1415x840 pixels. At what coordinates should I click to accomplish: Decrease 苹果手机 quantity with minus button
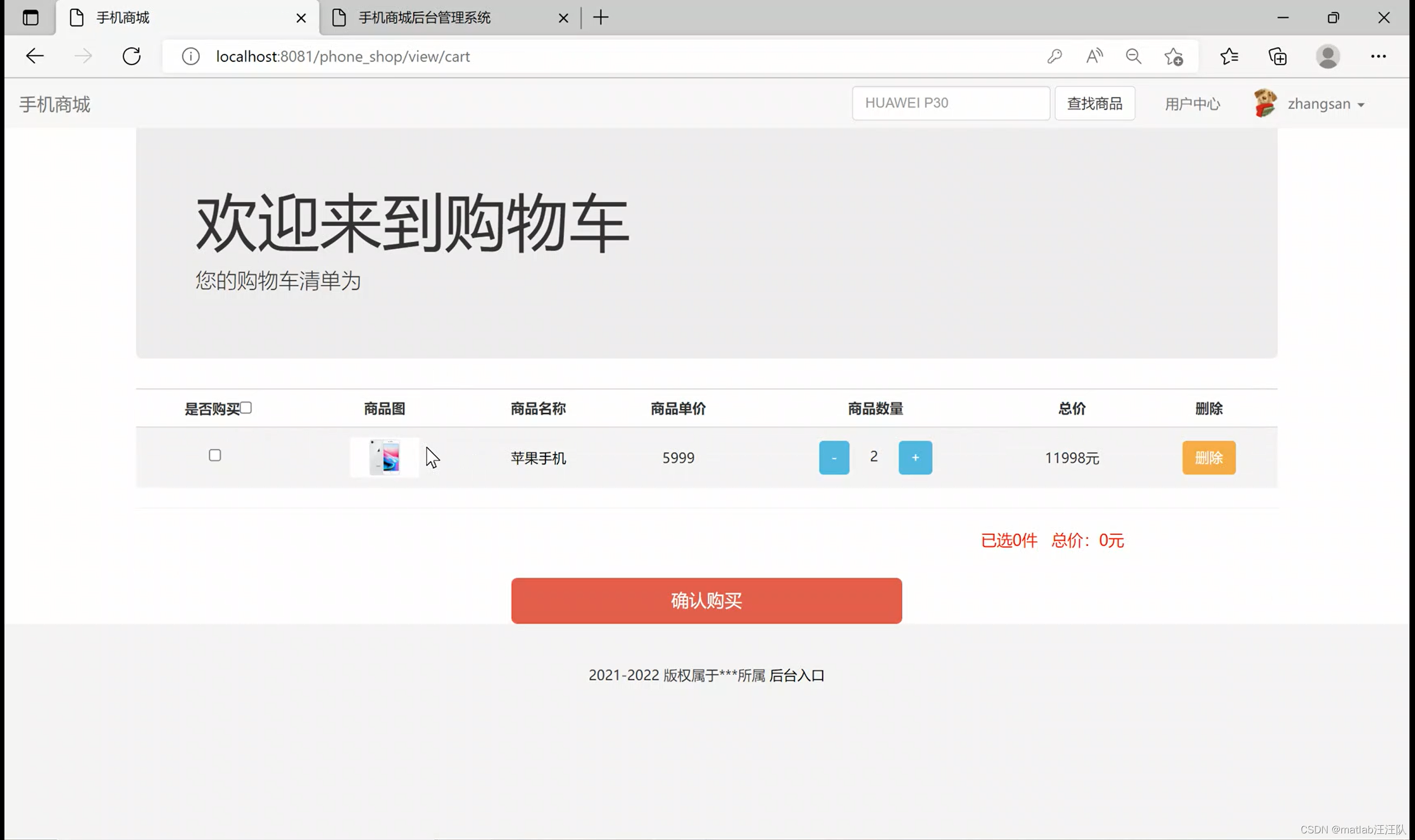tap(834, 458)
